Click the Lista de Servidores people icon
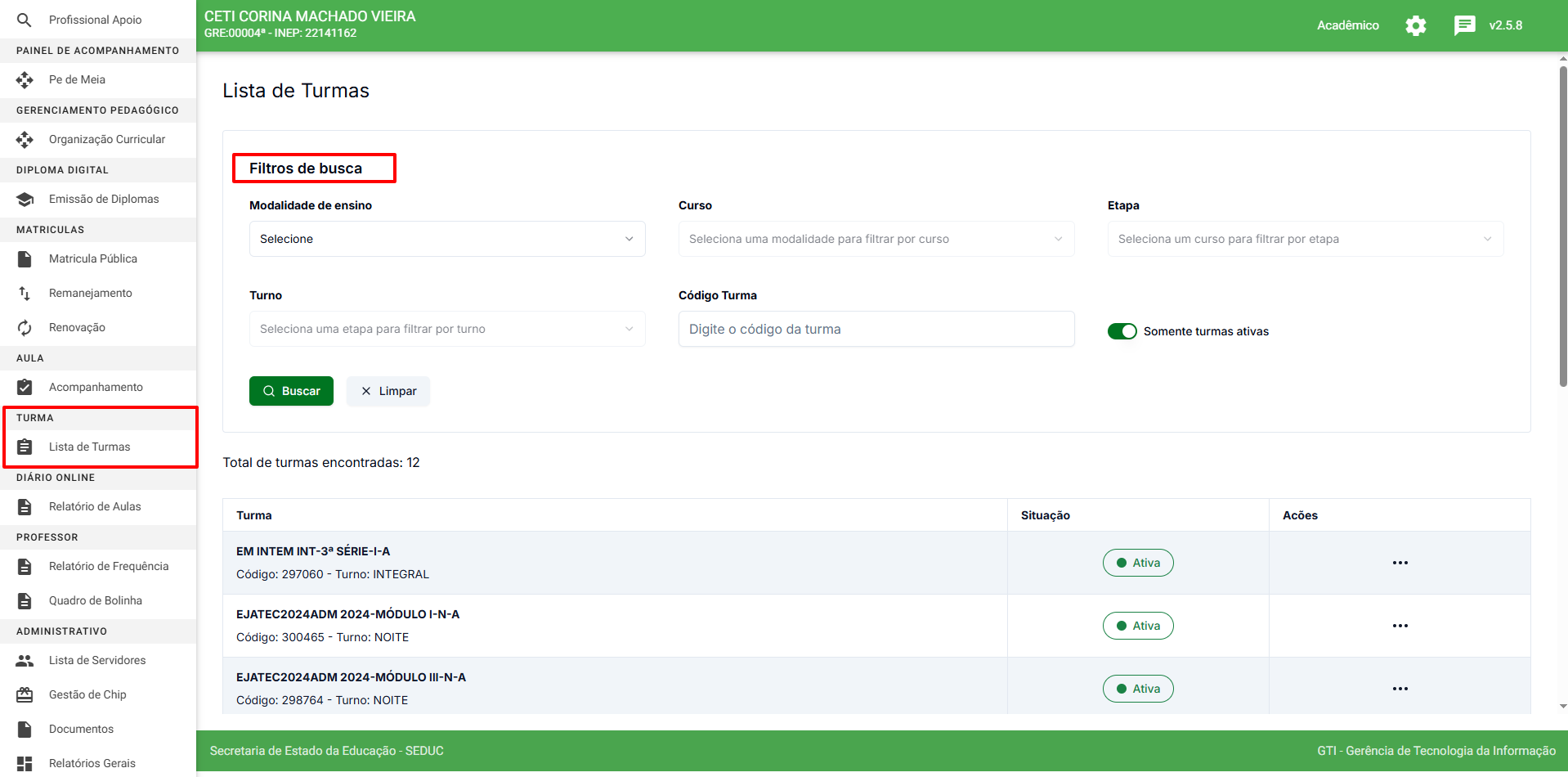This screenshot has width=1568, height=777. [25, 660]
